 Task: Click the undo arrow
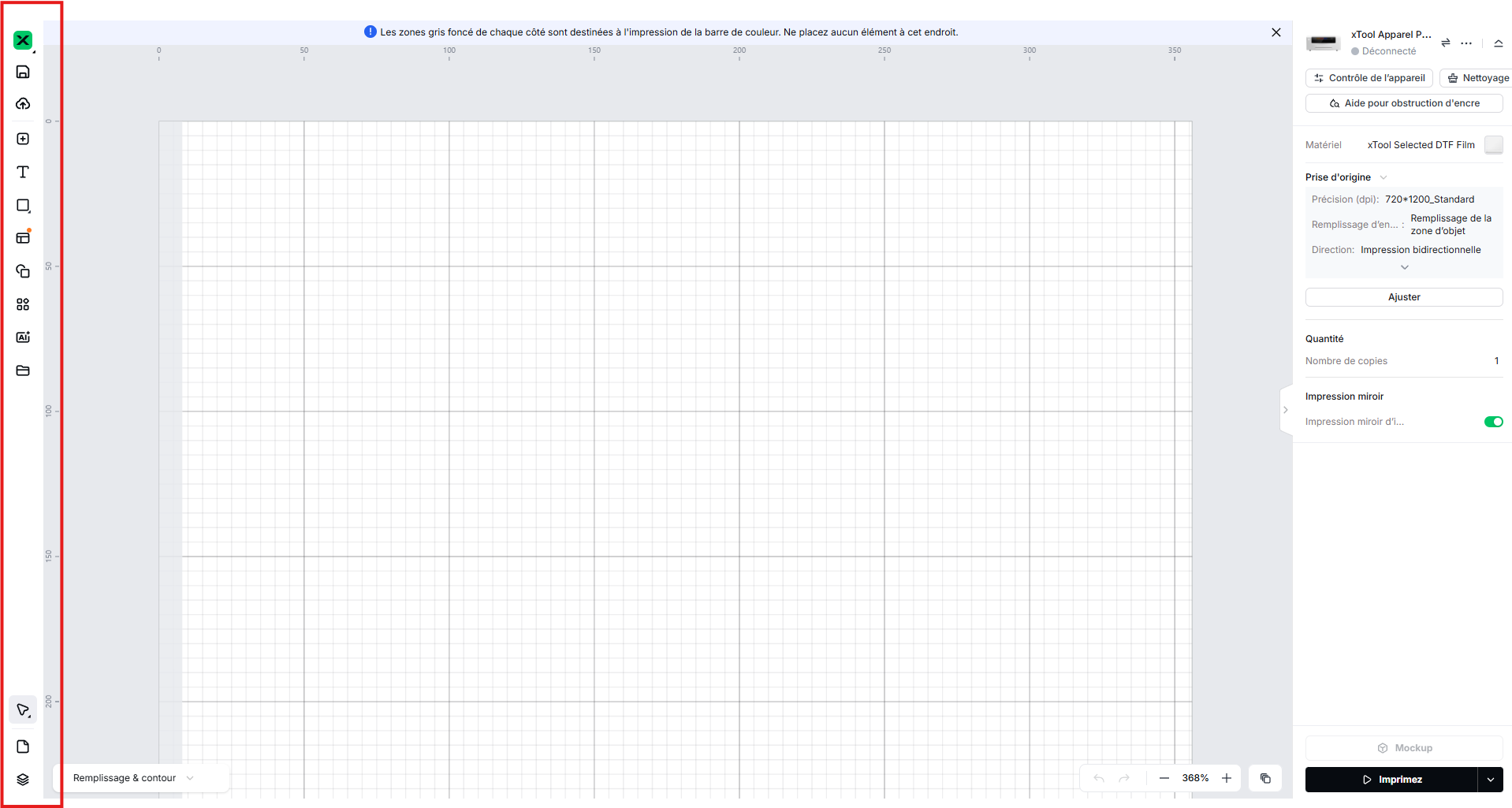1099,778
